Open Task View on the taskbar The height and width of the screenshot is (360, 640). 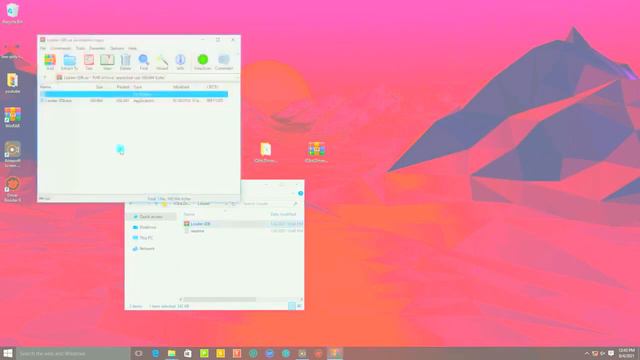pos(138,353)
